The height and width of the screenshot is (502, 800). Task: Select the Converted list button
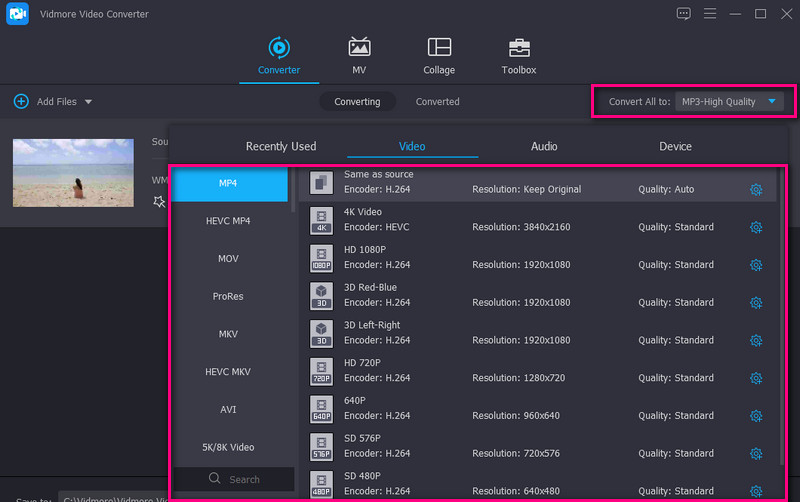(437, 102)
